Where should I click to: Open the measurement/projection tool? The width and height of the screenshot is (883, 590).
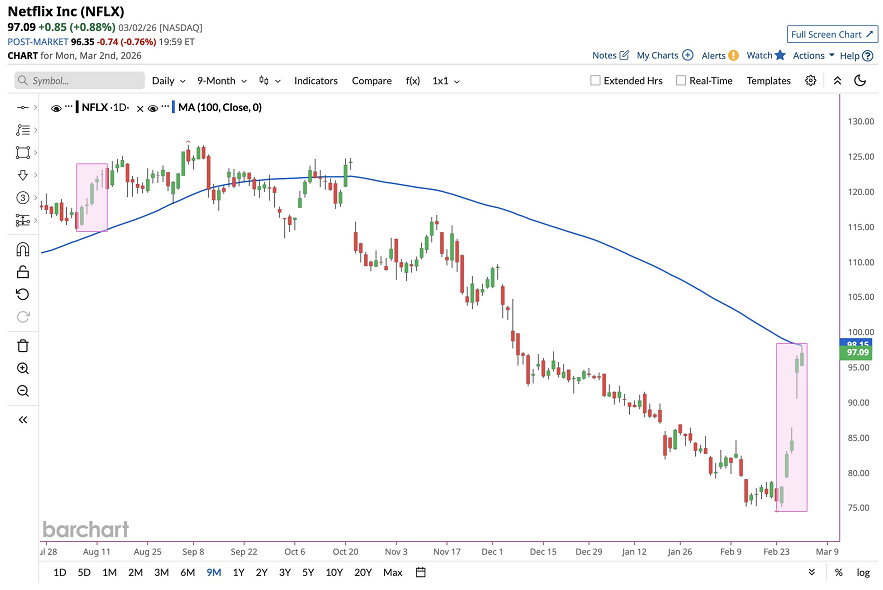[23, 220]
